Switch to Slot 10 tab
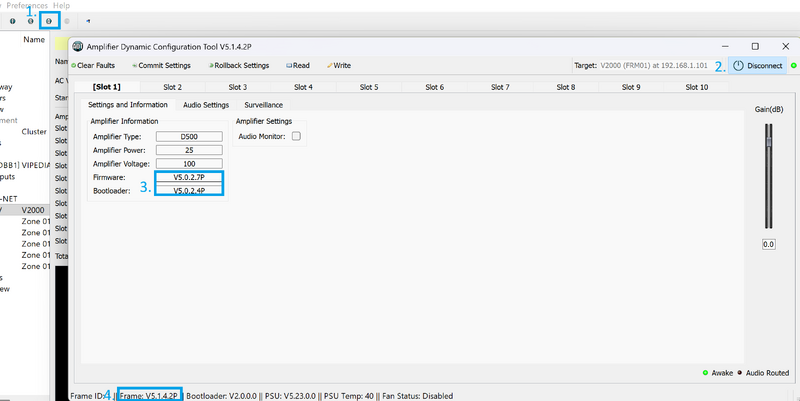Viewport: 800px width, 401px height. pyautogui.click(x=696, y=87)
